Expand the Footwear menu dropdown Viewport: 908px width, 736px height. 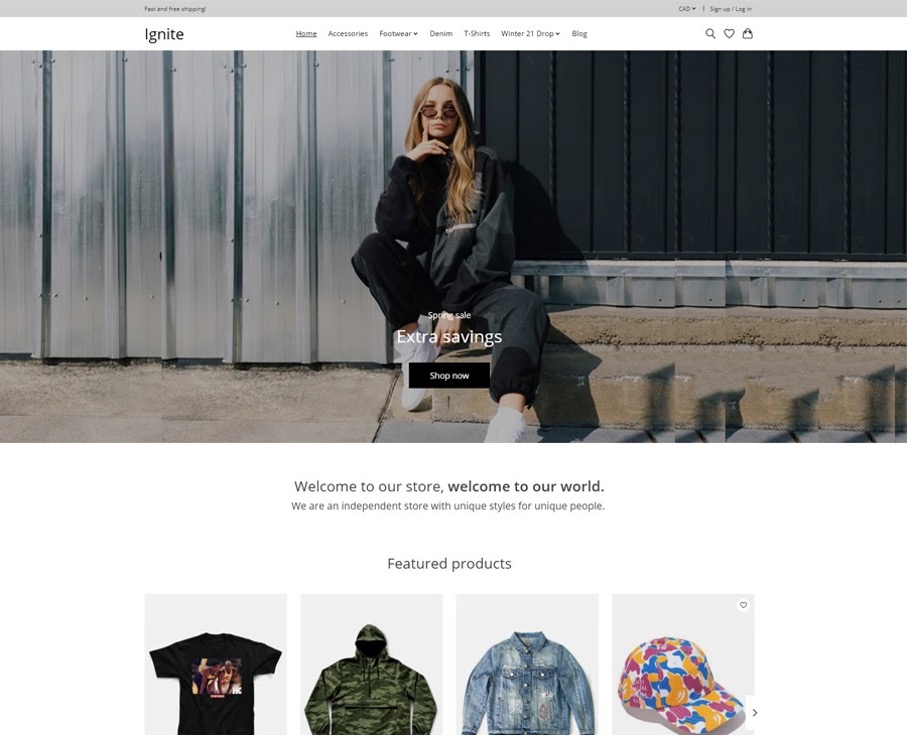coord(398,34)
